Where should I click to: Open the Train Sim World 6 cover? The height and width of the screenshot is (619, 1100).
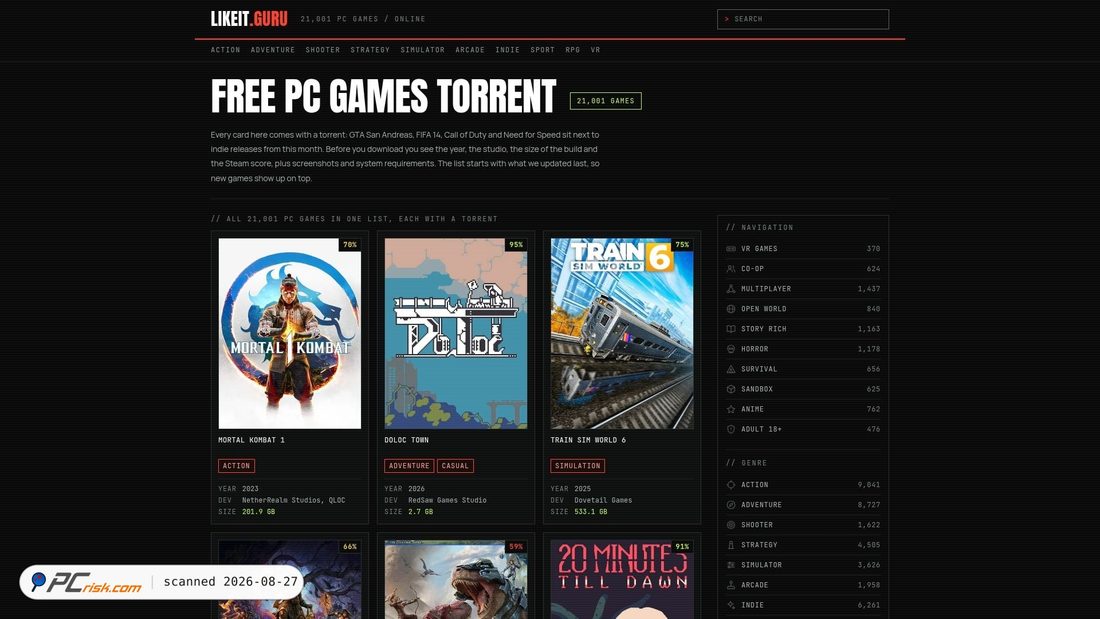tap(622, 333)
